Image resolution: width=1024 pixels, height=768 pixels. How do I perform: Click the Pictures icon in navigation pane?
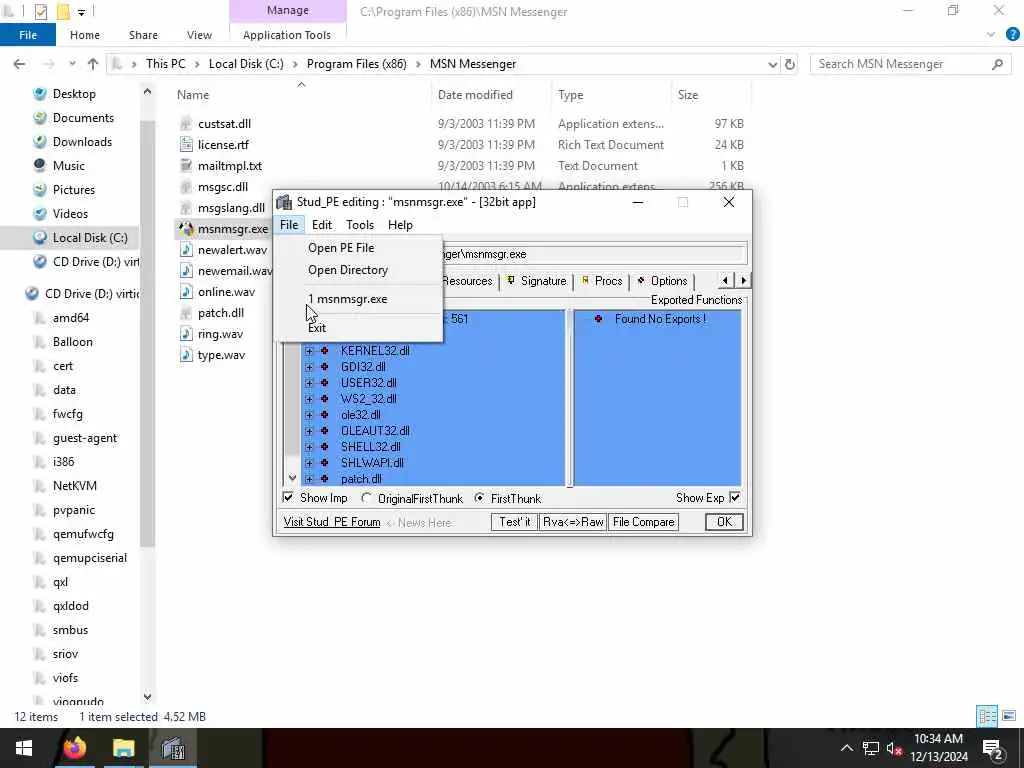(x=40, y=189)
